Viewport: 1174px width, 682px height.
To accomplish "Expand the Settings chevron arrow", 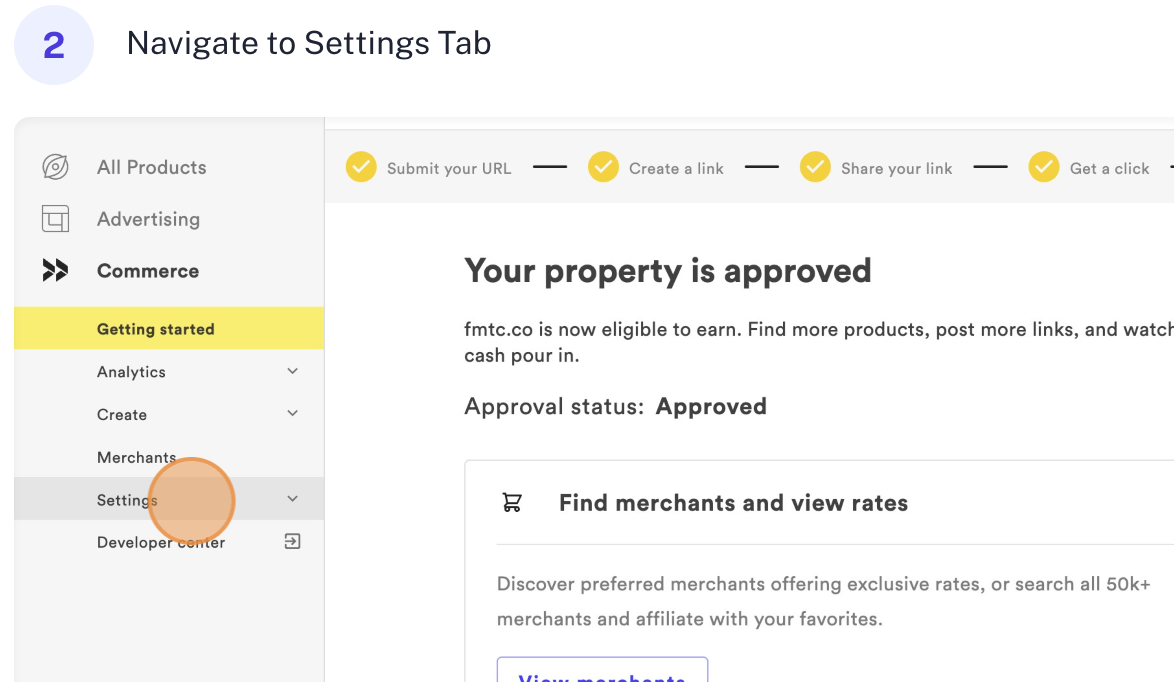I will tap(292, 499).
